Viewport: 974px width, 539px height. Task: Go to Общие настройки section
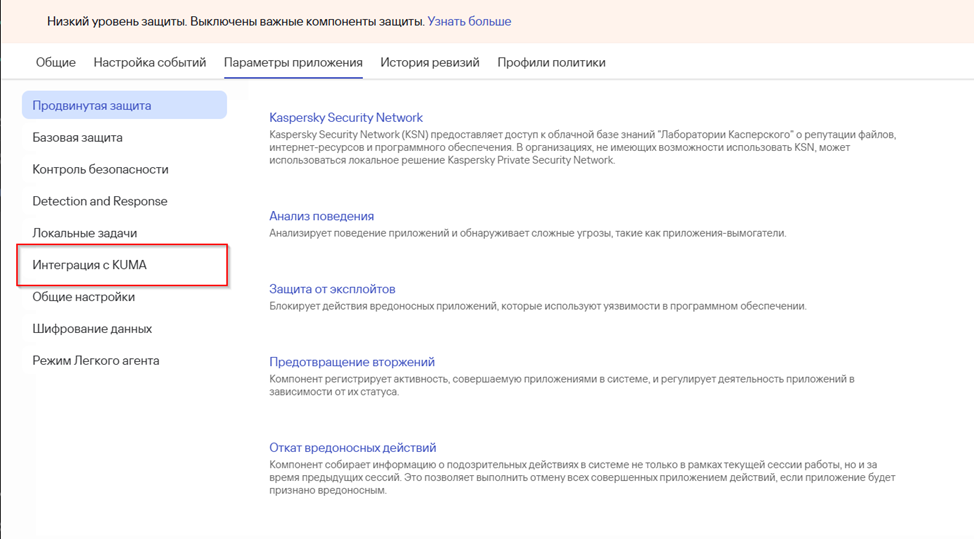83,297
